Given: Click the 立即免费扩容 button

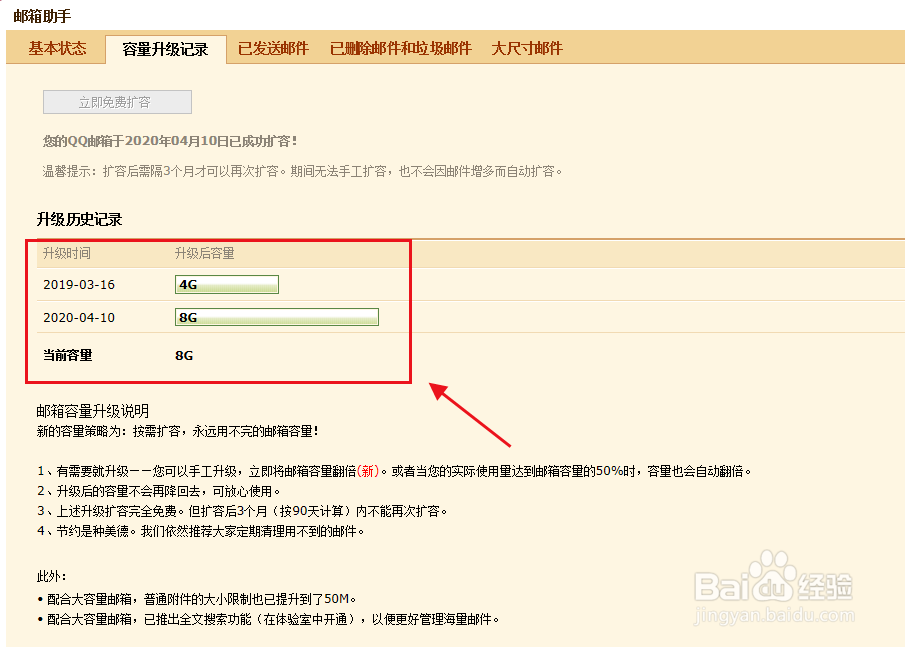Looking at the screenshot, I should (116, 101).
